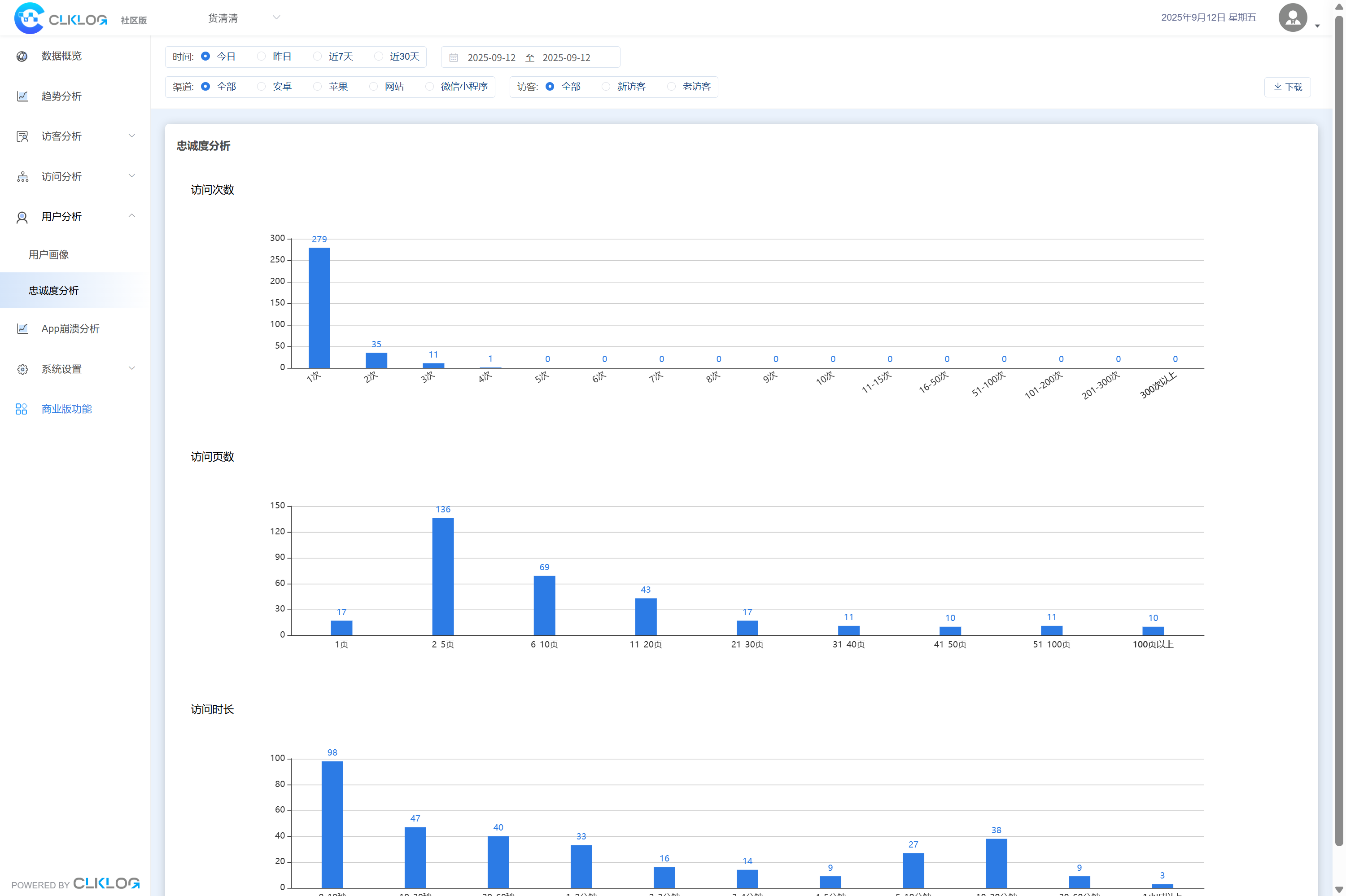The width and height of the screenshot is (1346, 896).
Task: Click the 趋势分析 chart icon
Action: pos(22,96)
